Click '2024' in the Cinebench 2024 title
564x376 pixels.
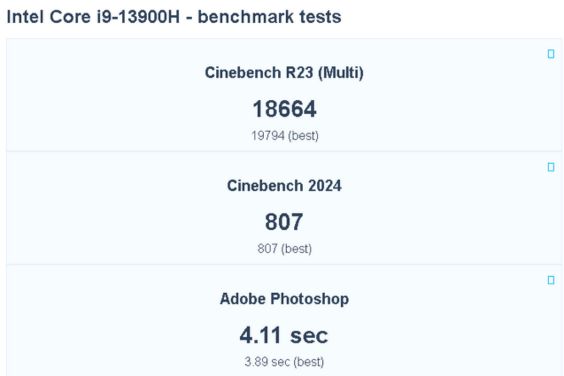(325, 186)
